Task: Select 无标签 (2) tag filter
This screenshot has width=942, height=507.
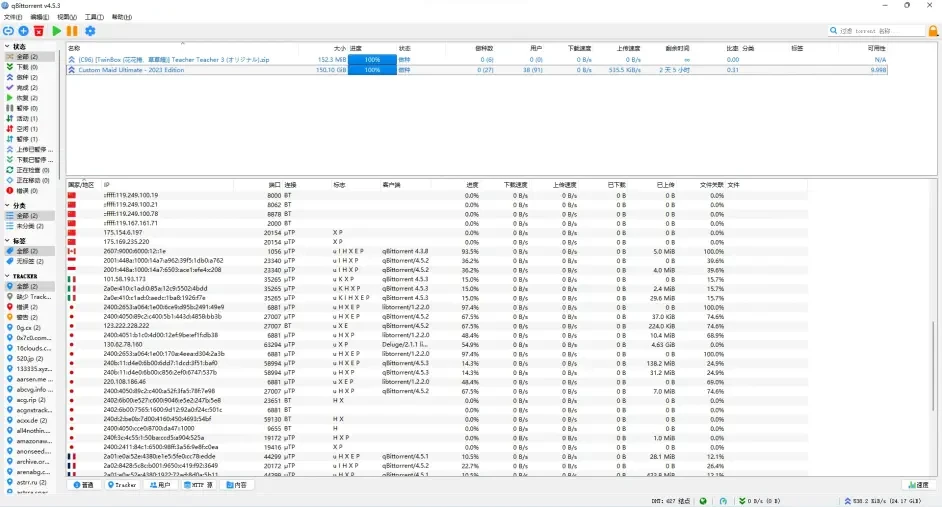Action: [29, 261]
